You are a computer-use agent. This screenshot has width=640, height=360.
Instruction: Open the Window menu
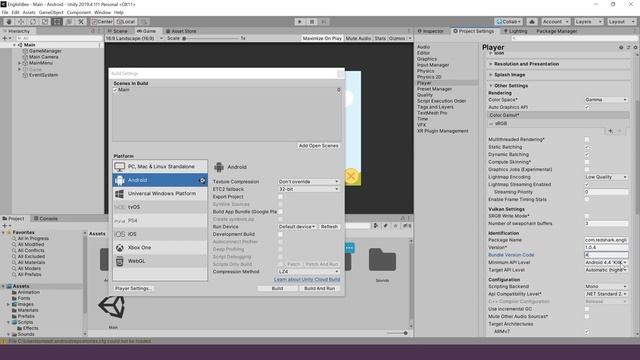pos(102,13)
